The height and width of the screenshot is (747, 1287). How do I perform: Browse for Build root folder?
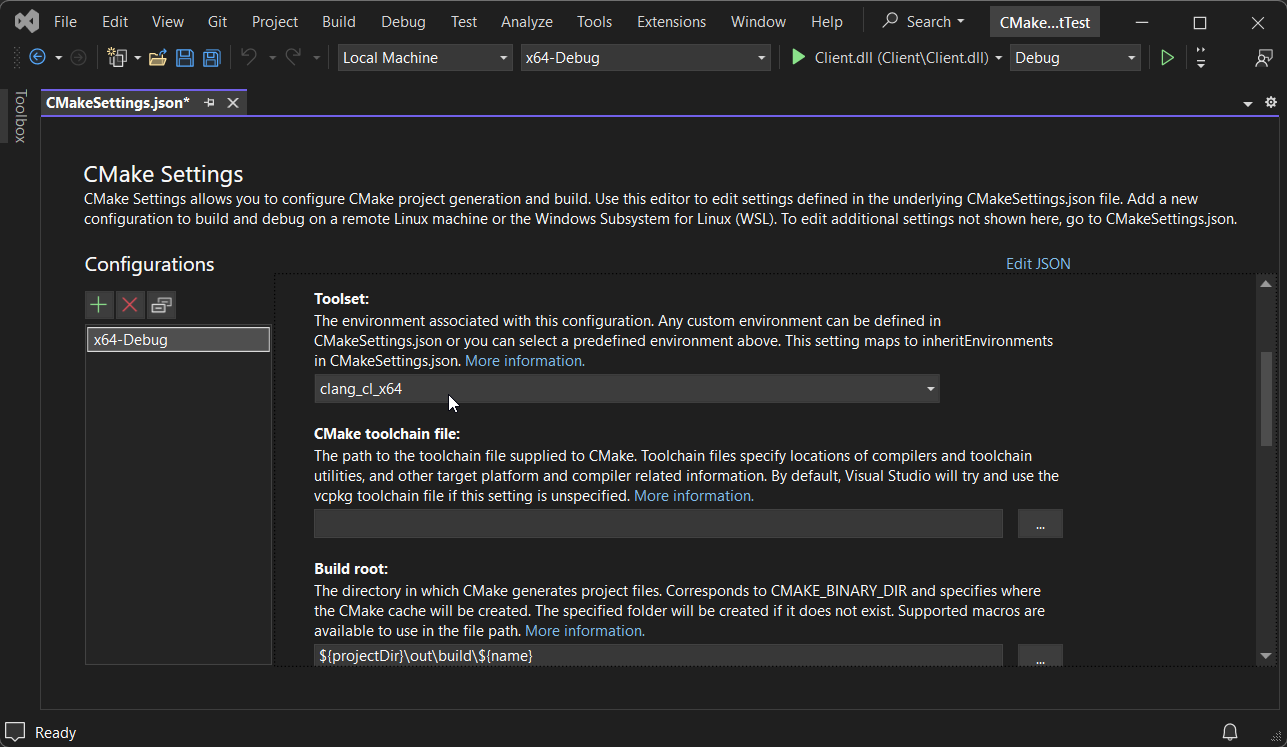[x=1040, y=656]
